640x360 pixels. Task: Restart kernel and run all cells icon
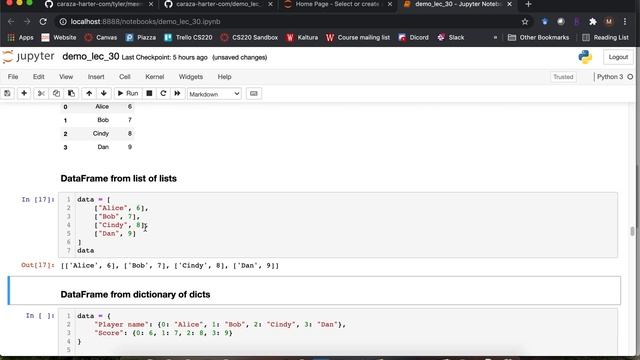coord(177,93)
